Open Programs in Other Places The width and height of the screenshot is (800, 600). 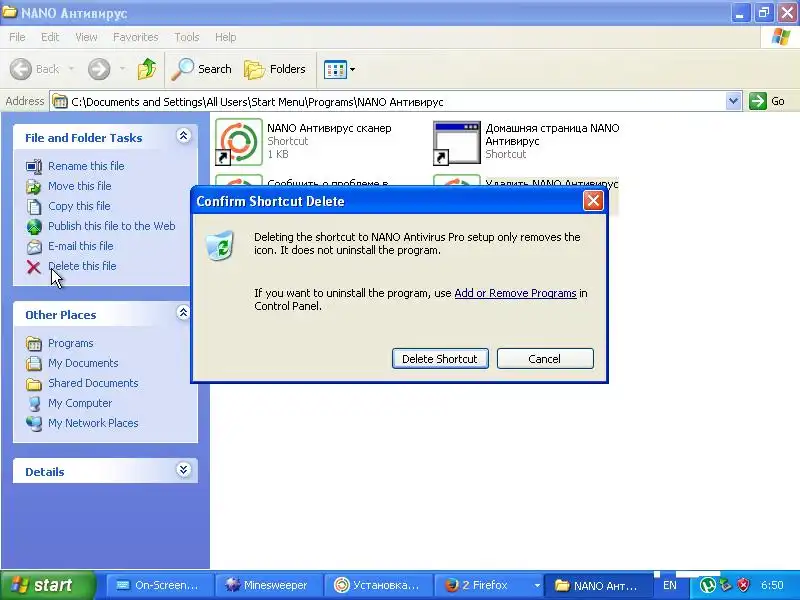[71, 343]
